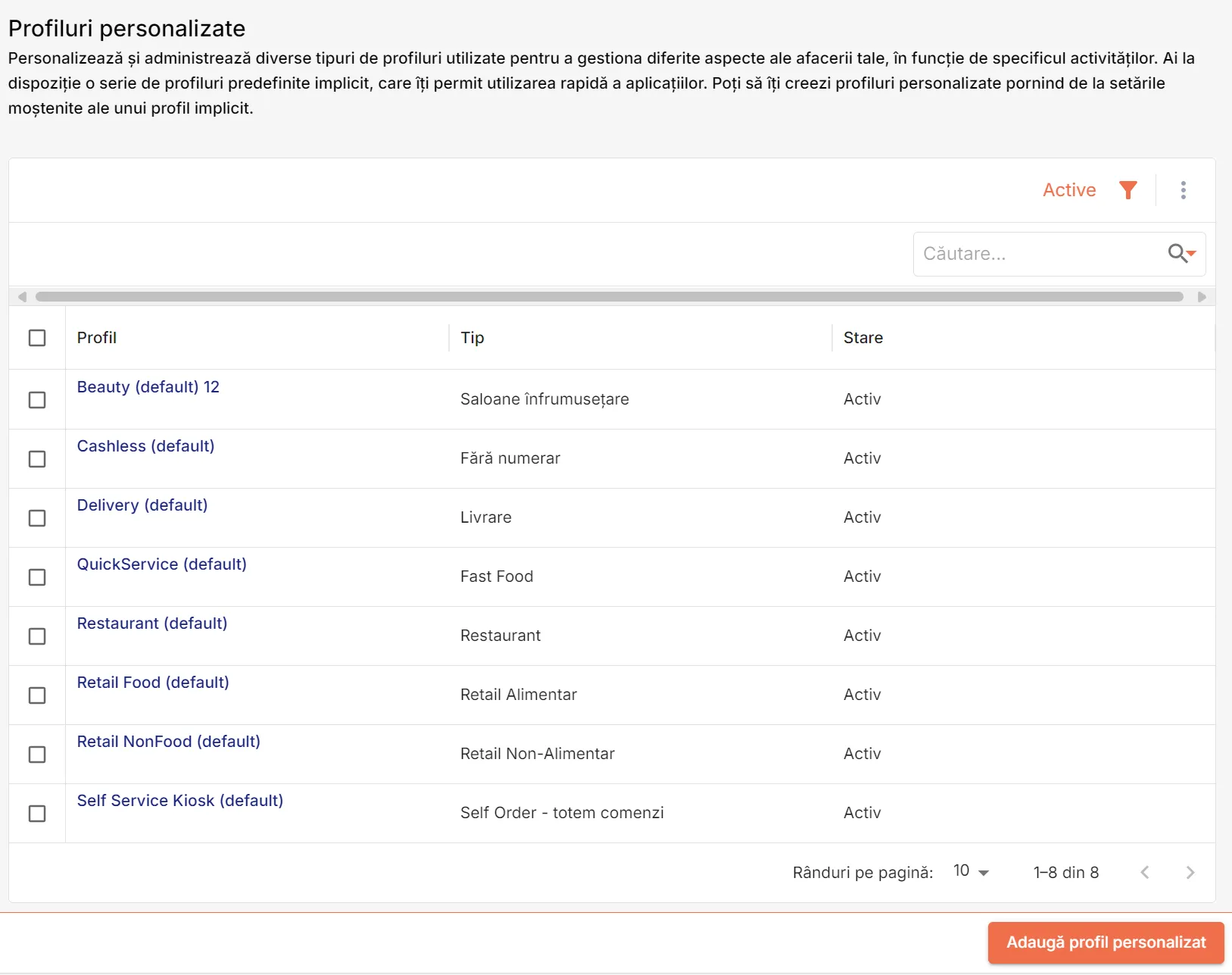Open the Beauty (default) 12 profile
Screen dimensions: 1232x975
[148, 387]
